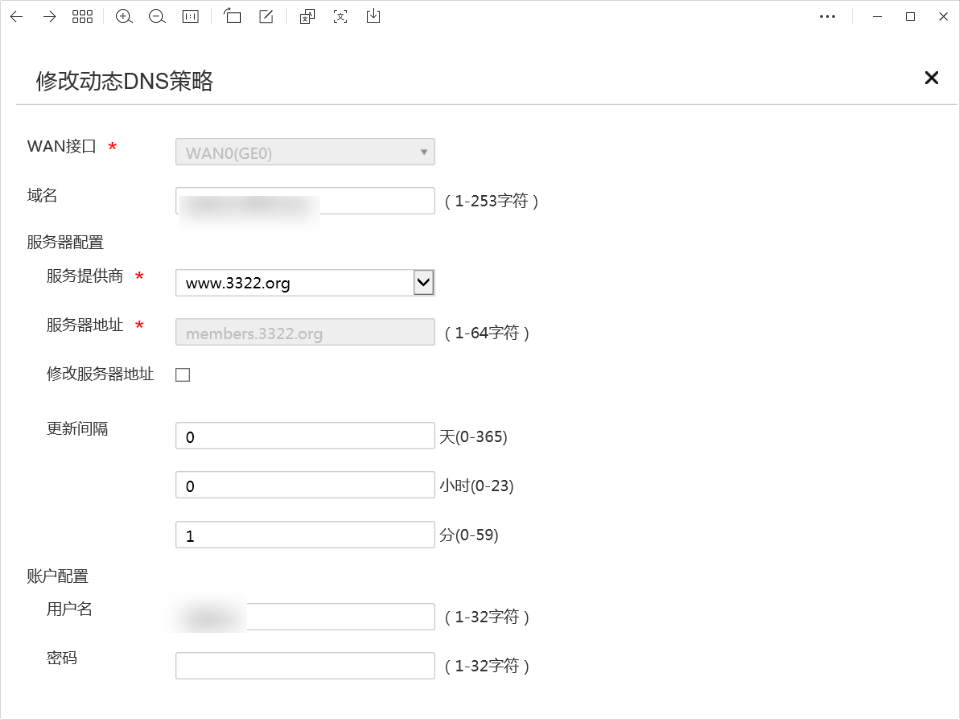Click the 密码 input field
The image size is (960, 720).
point(305,666)
